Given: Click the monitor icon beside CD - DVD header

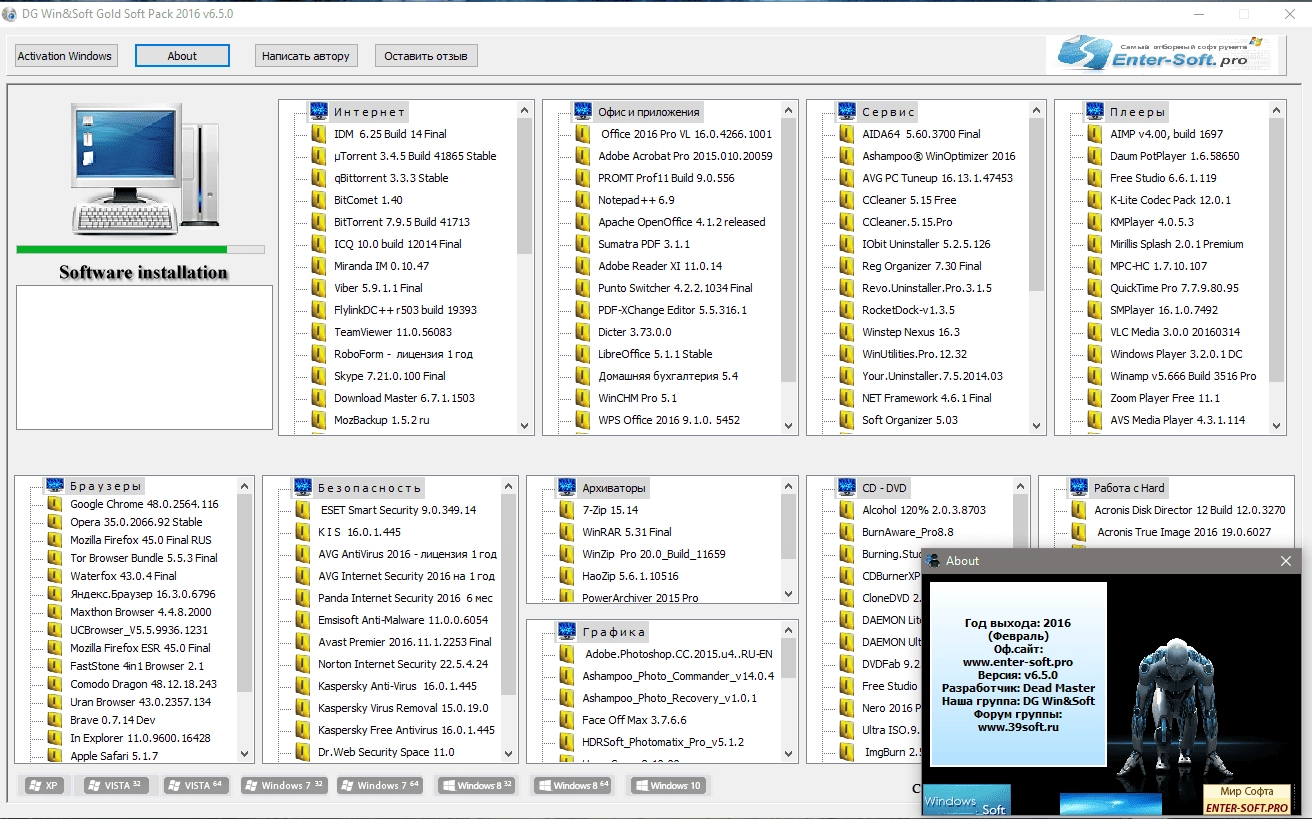Looking at the screenshot, I should pos(847,487).
